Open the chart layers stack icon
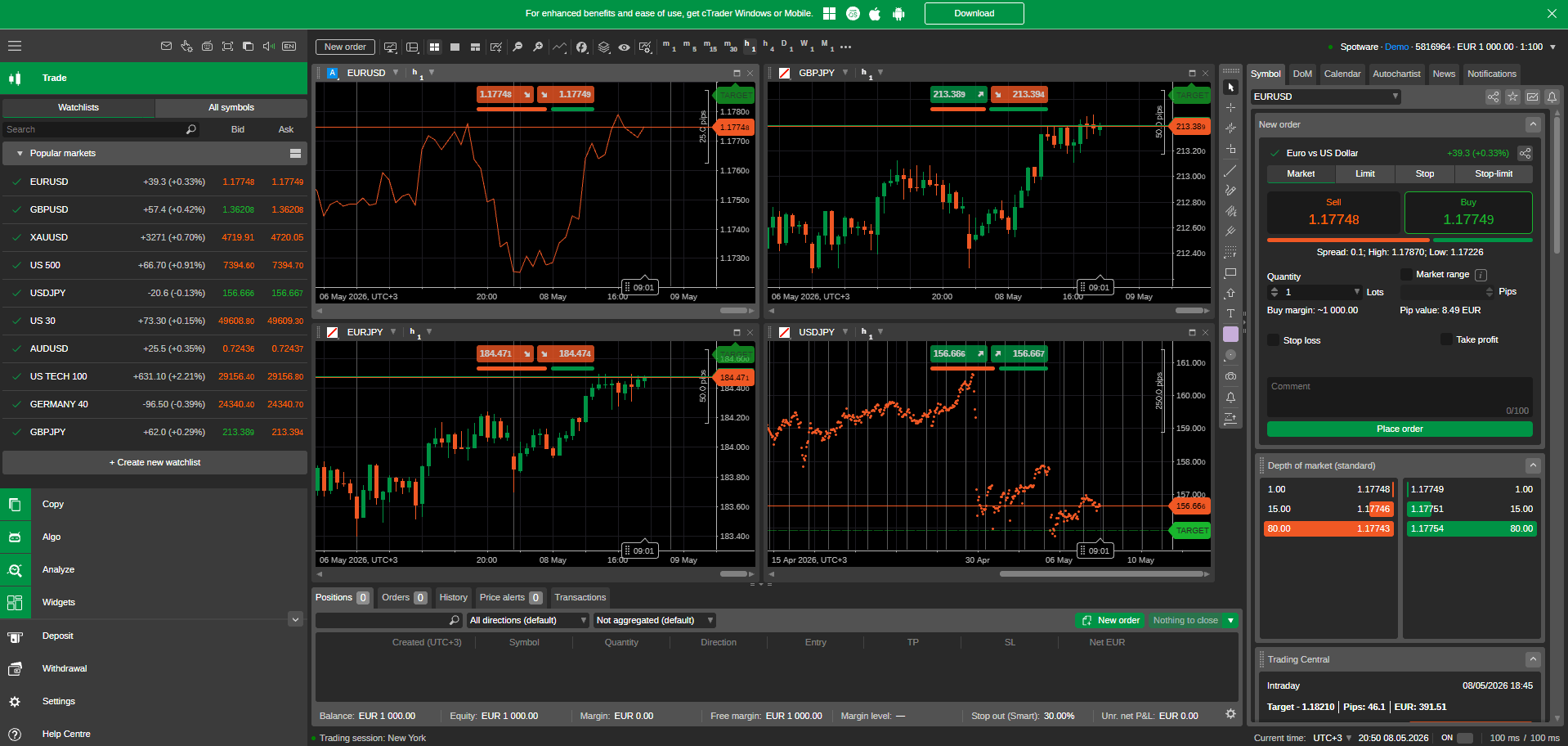1568x746 pixels. tap(603, 47)
